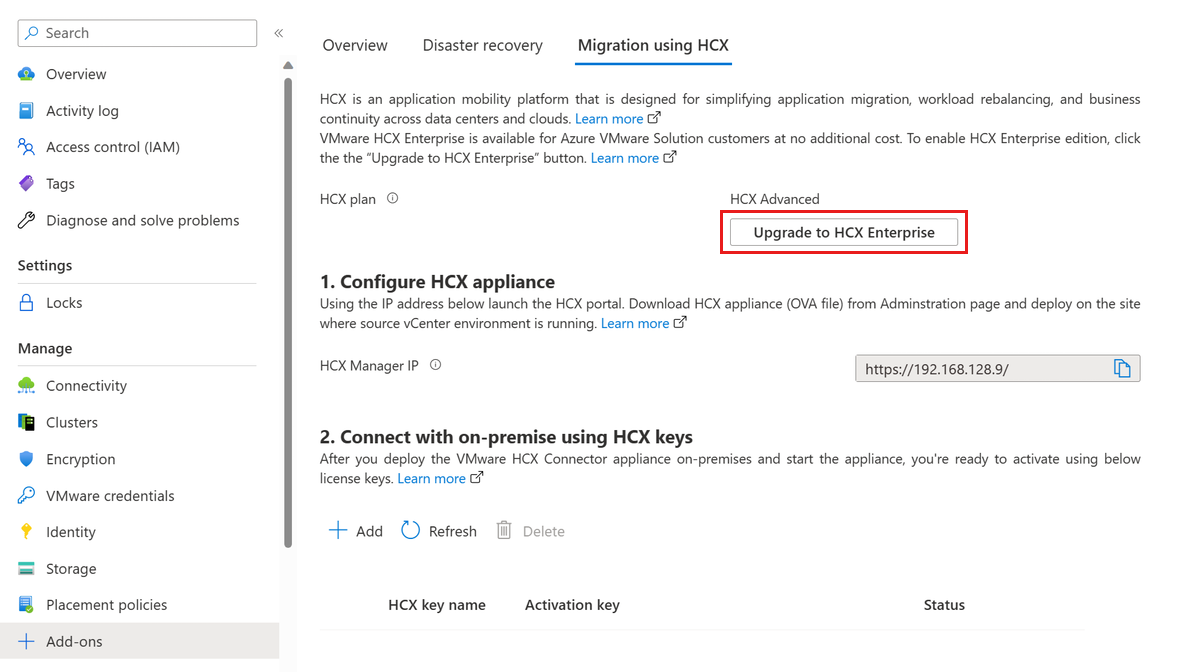Click the Encryption shield icon
1200x672 pixels.
pyautogui.click(x=27, y=459)
